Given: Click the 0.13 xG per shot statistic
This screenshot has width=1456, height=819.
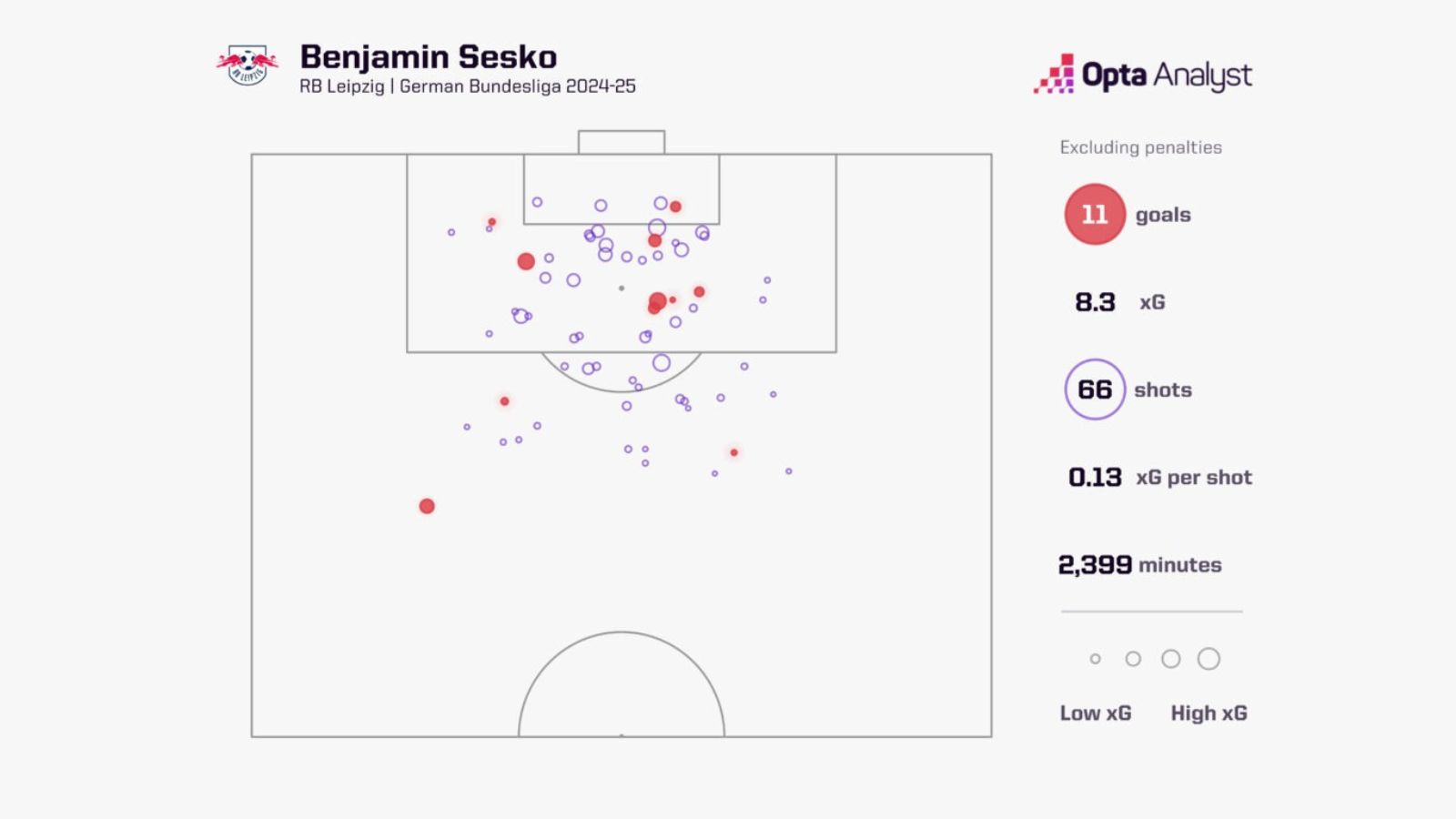Looking at the screenshot, I should pyautogui.click(x=1160, y=477).
